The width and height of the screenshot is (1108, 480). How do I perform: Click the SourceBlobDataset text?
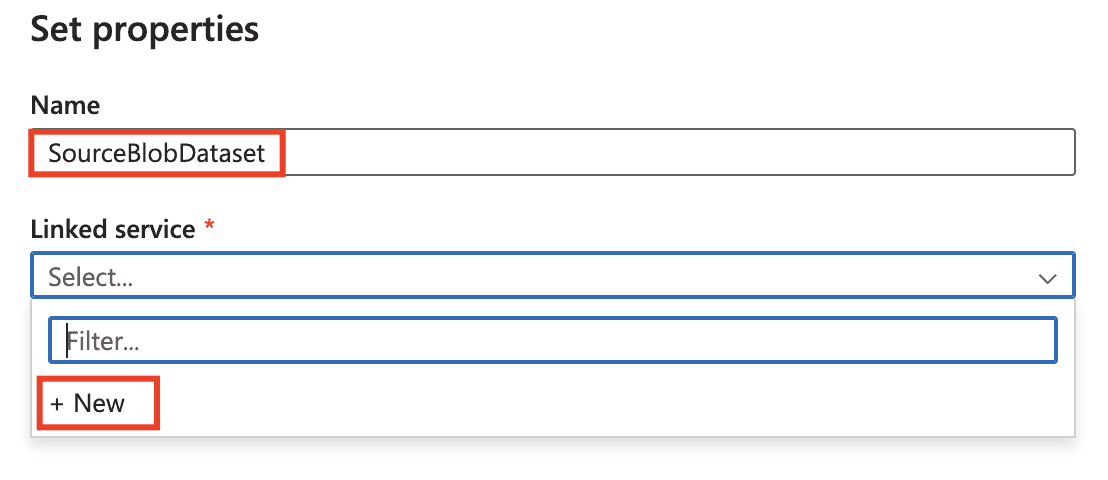(x=157, y=154)
